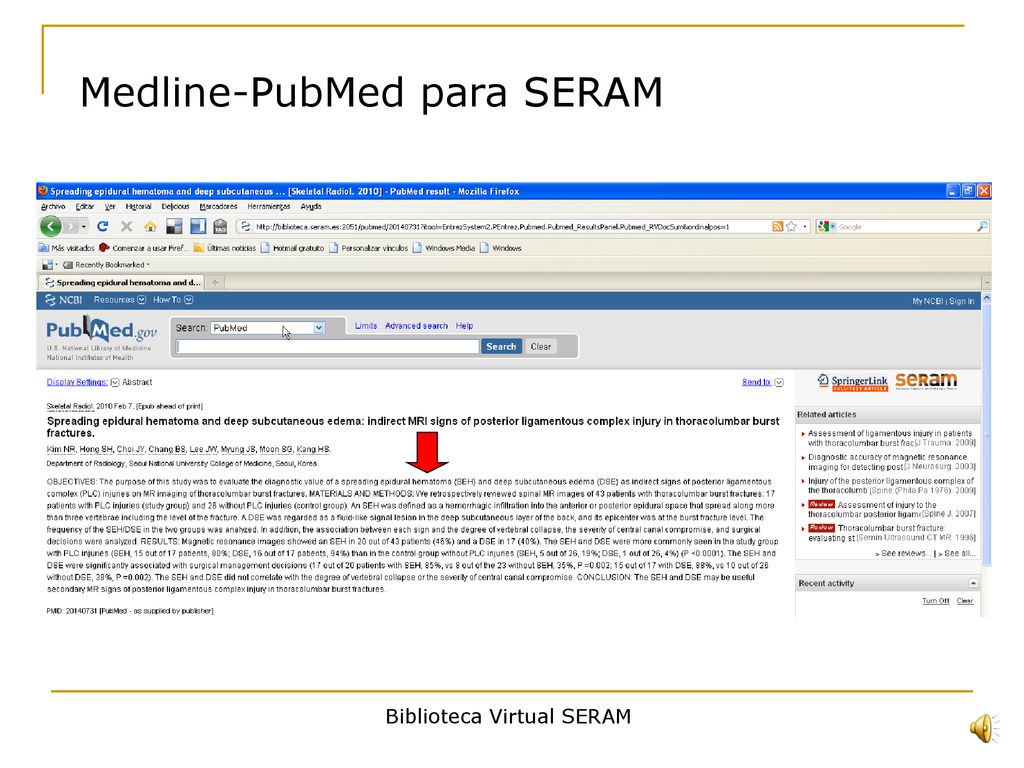Open the Archivo menu
Image resolution: width=1024 pixels, height=768 pixels.
(x=53, y=206)
